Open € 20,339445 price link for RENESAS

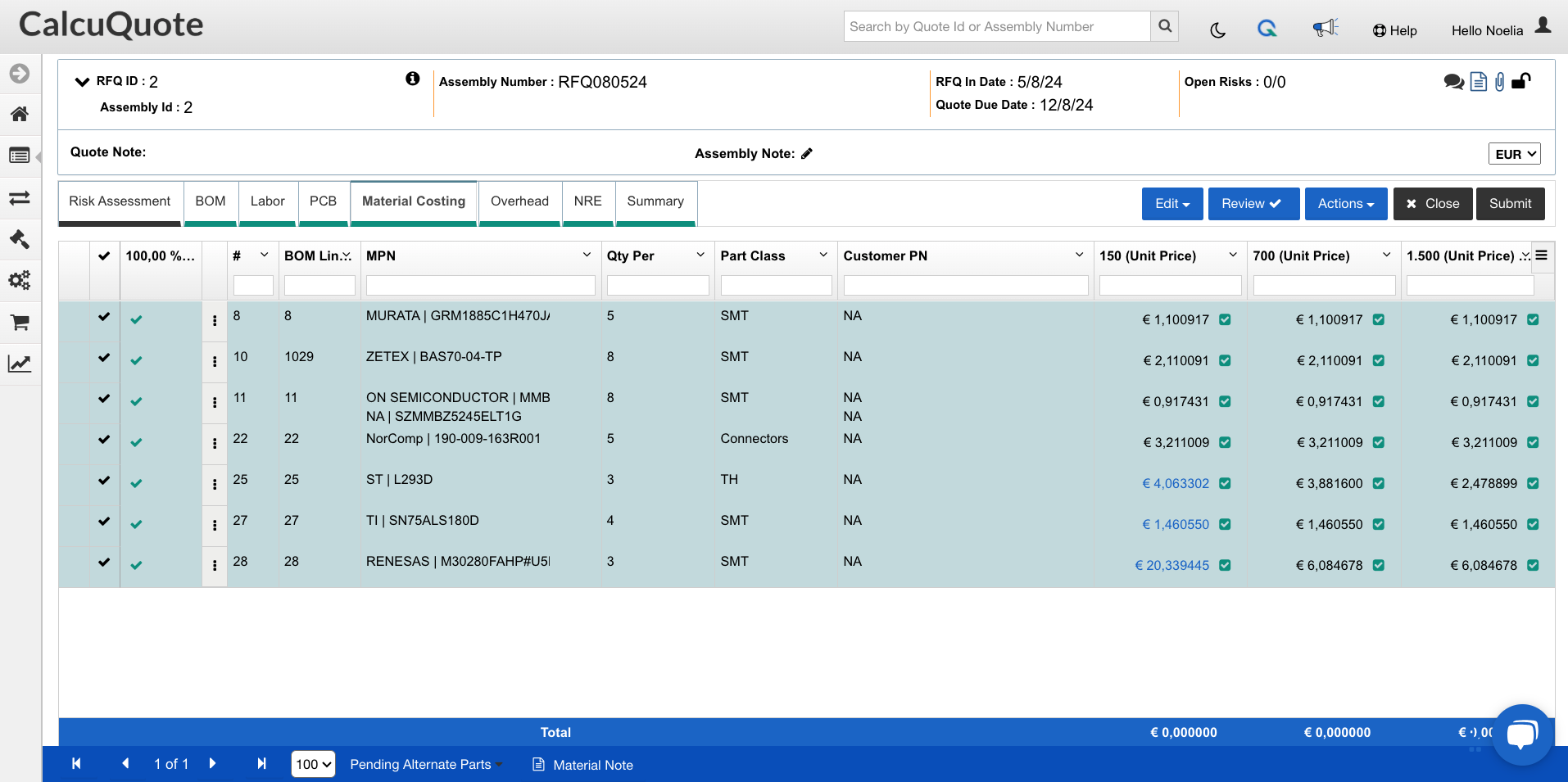tap(1172, 566)
